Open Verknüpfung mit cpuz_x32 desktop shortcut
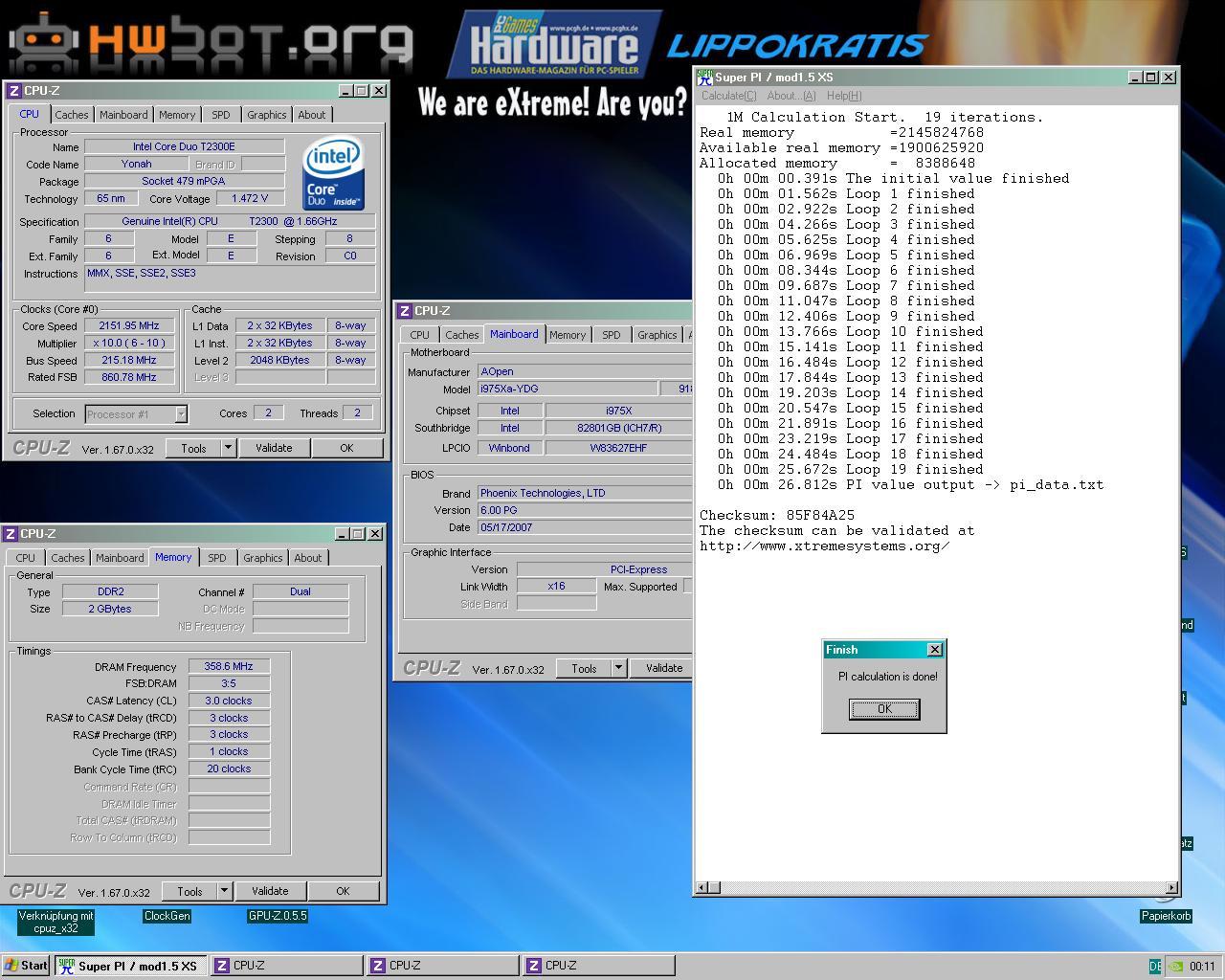This screenshot has height=980, width=1225. coord(56,922)
